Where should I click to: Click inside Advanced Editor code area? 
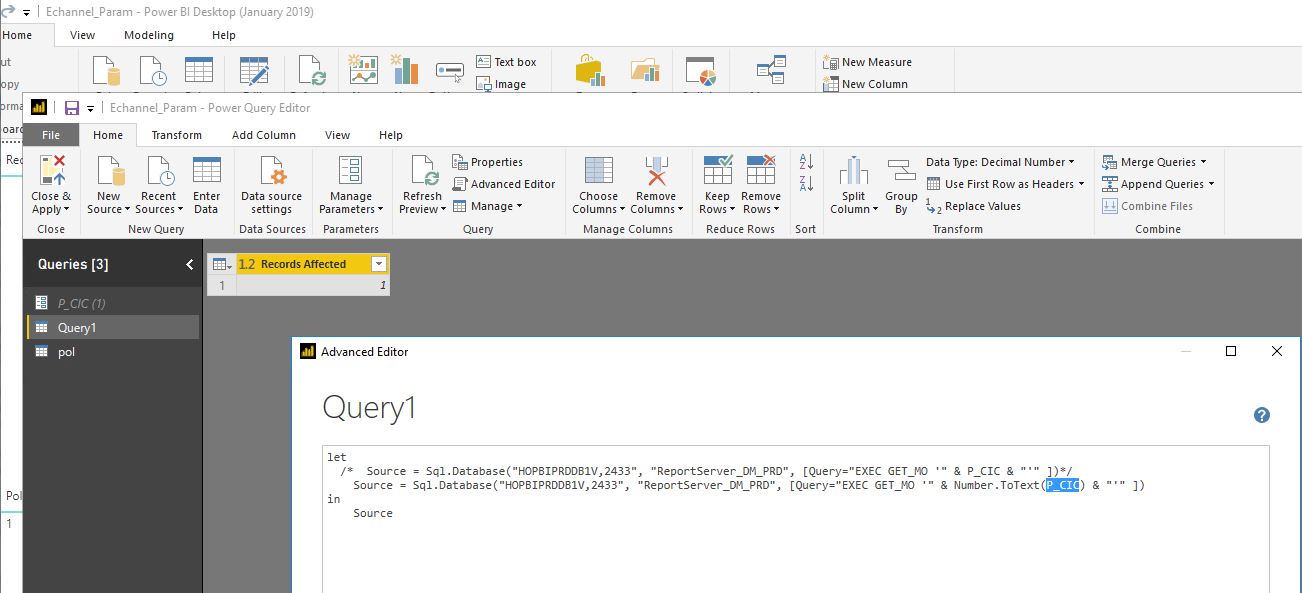pyautogui.click(x=796, y=518)
